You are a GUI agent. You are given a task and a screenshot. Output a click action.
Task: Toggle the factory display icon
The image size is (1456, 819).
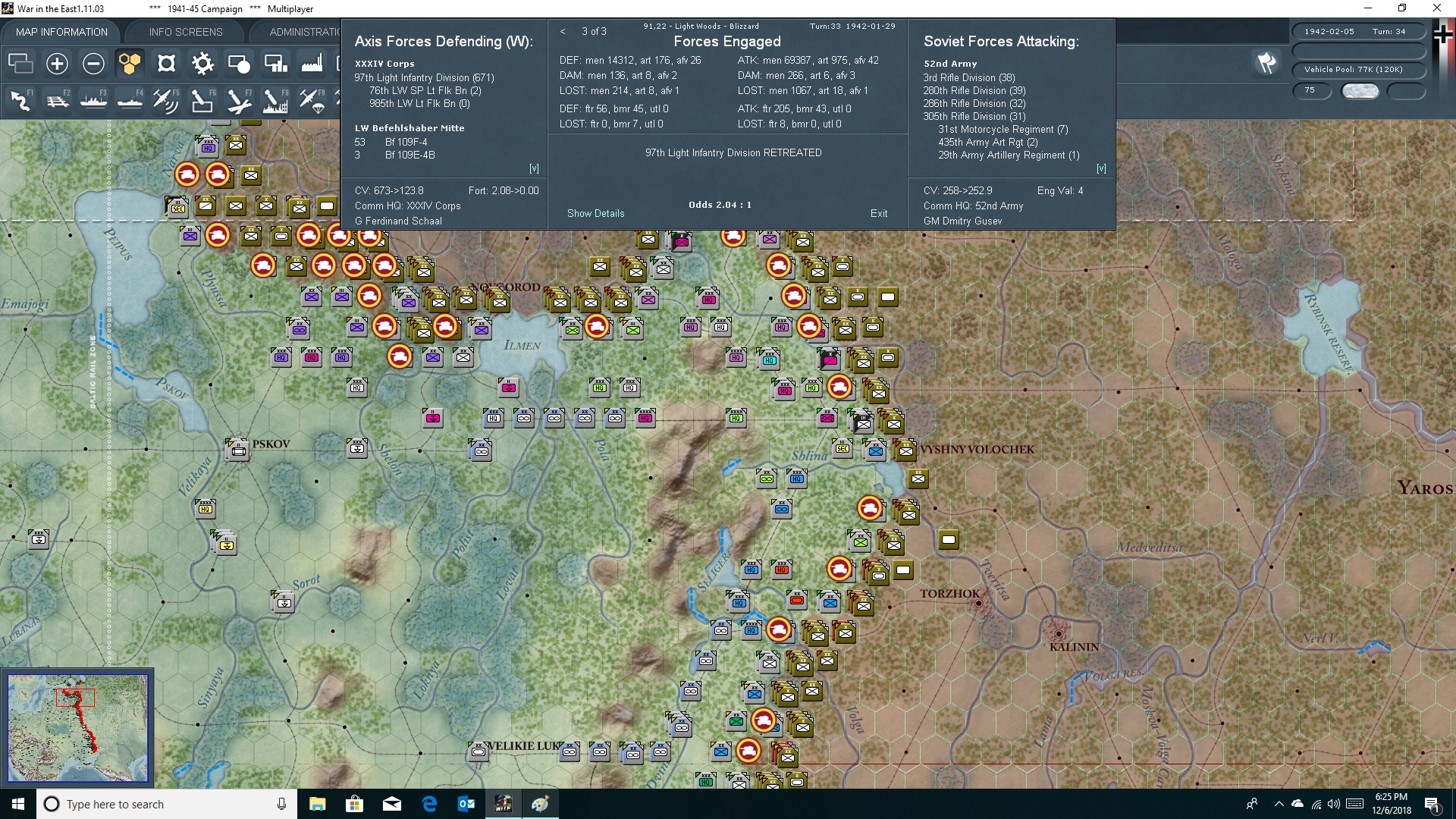click(312, 63)
